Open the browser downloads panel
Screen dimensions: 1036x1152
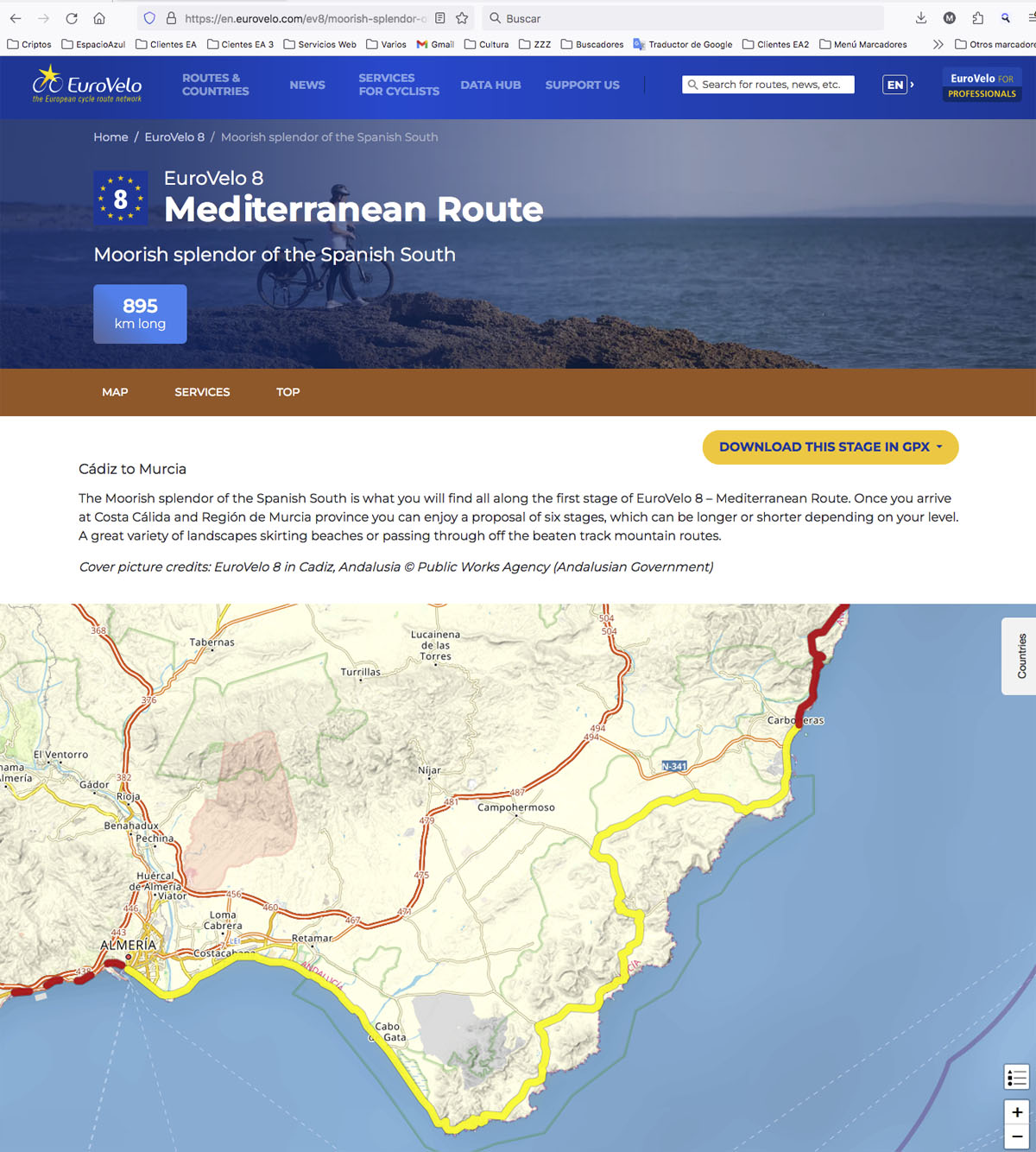921,18
